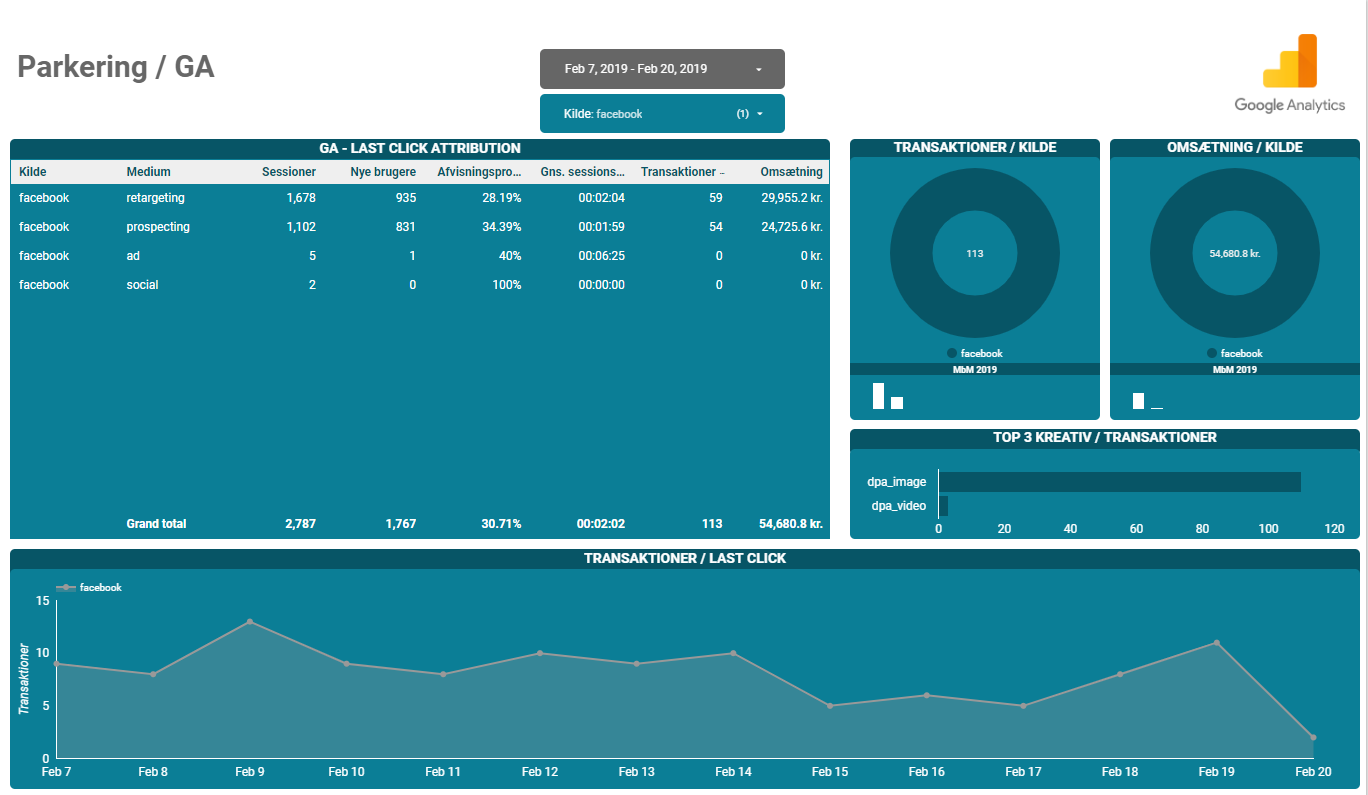Click the Feb 14 data point

pos(733,653)
